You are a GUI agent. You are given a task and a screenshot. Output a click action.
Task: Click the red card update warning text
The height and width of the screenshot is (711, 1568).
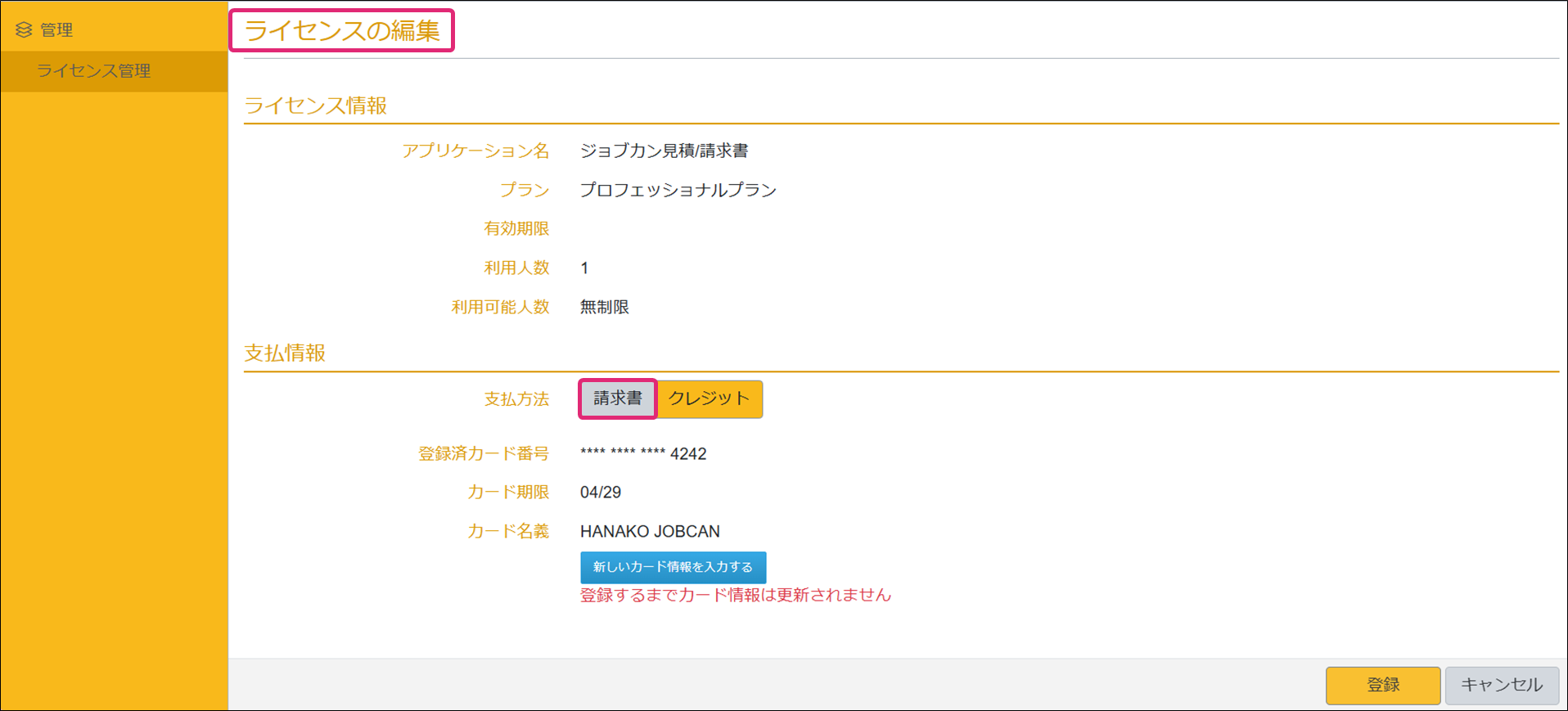[735, 596]
